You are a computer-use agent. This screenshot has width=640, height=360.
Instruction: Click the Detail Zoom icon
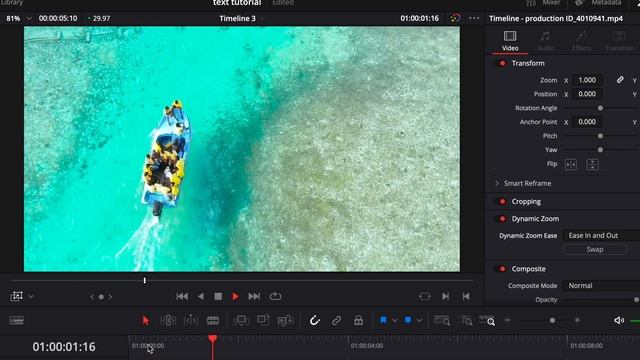click(x=467, y=320)
